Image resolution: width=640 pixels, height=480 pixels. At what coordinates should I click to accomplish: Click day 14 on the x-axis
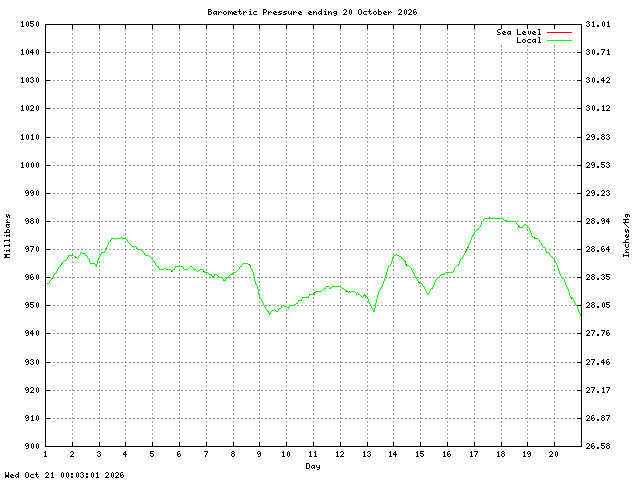point(393,454)
